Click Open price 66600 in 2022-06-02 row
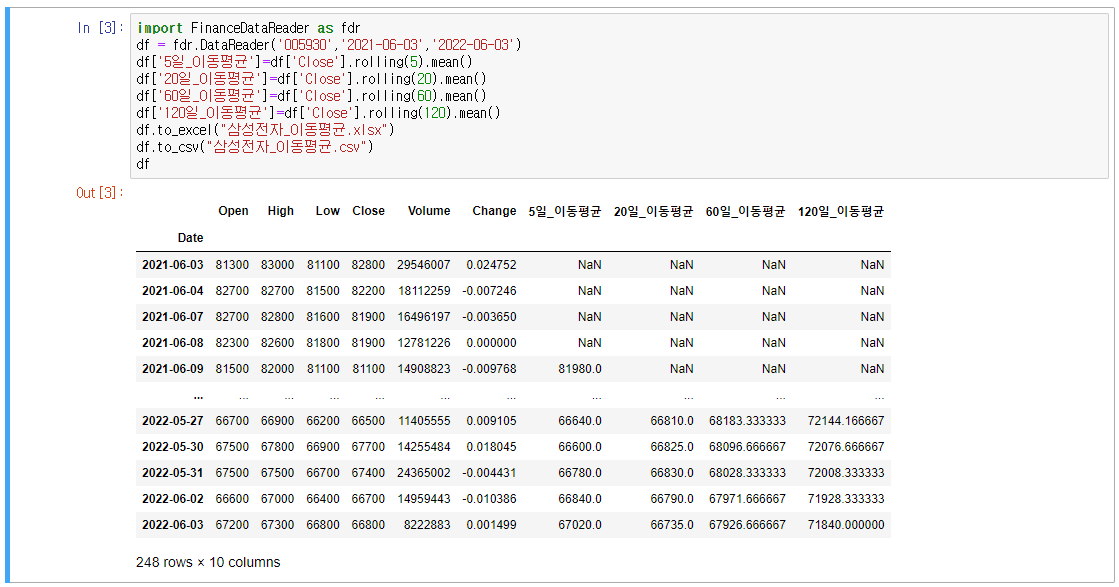Image resolution: width=1119 pixels, height=587 pixels. tap(232, 499)
